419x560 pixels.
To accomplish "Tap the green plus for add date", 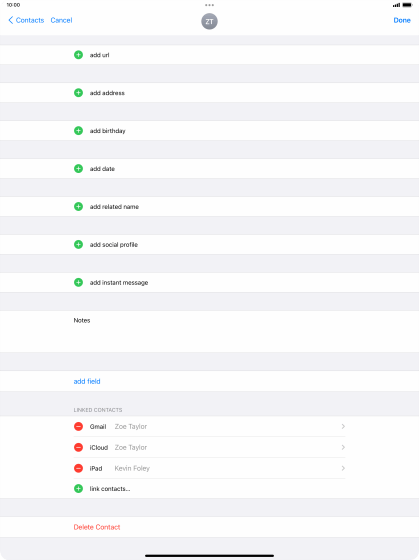I will 78,169.
